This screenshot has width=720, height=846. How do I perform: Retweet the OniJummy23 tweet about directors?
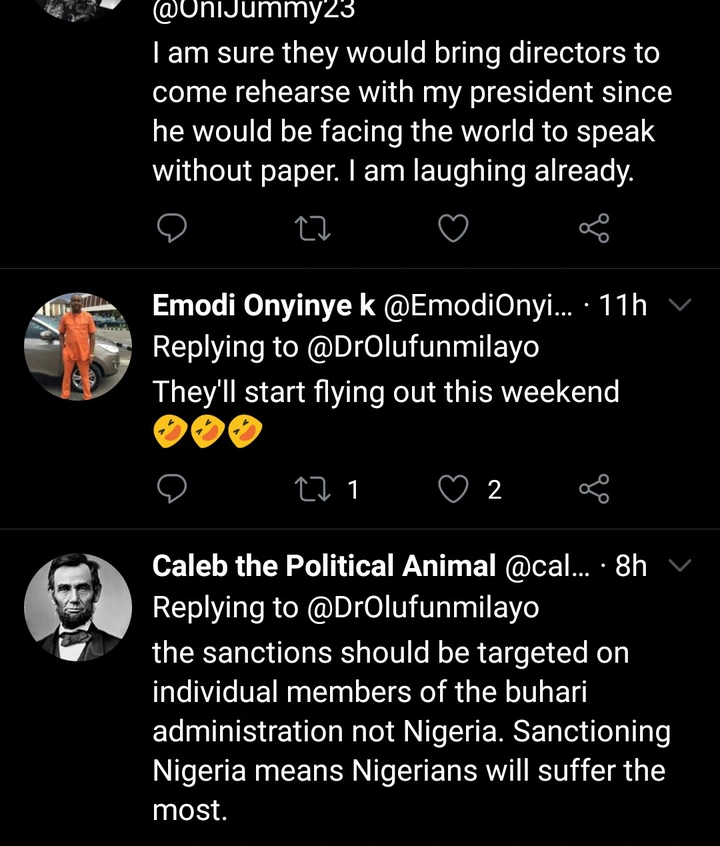click(314, 230)
